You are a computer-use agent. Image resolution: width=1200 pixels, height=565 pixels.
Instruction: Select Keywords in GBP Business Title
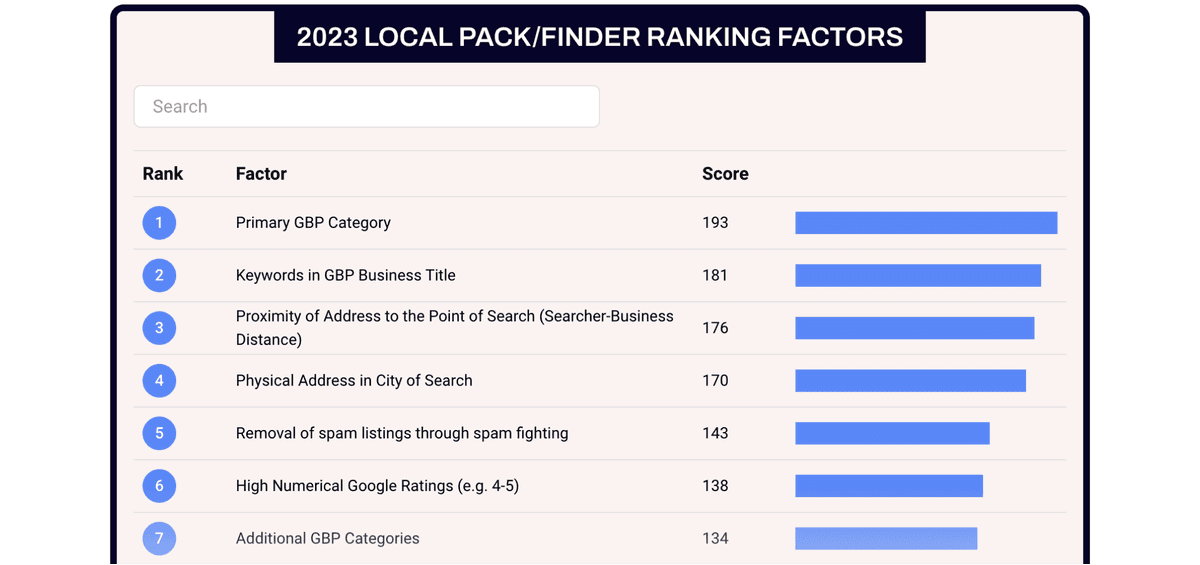pyautogui.click(x=345, y=275)
